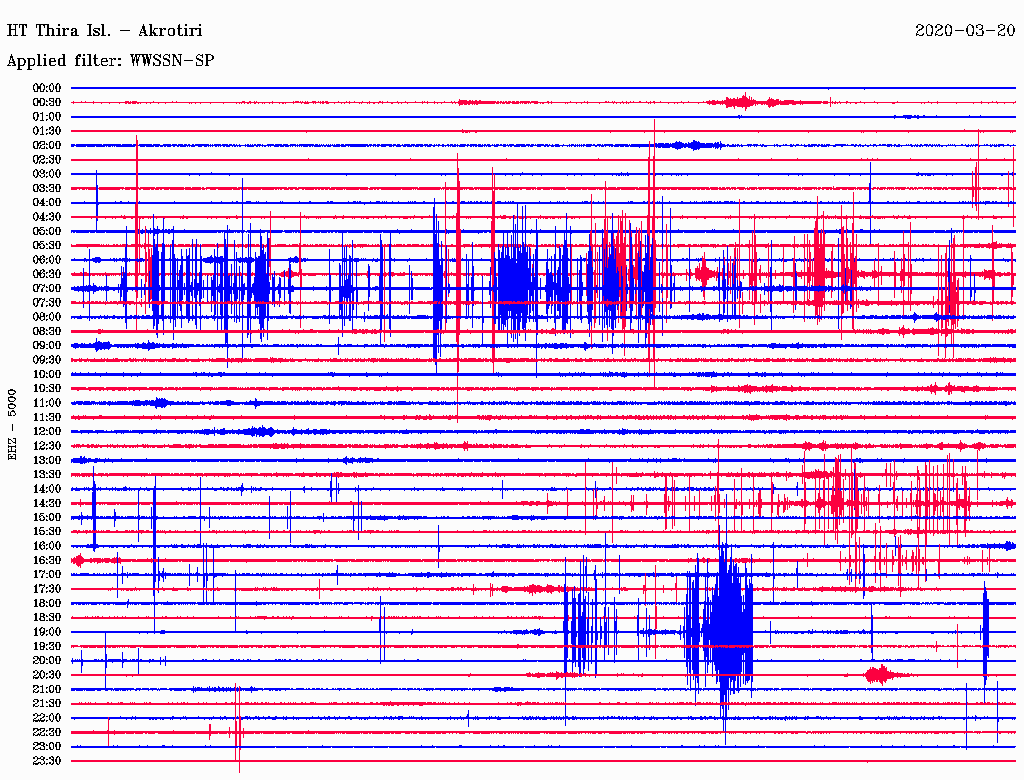Click the 07:30 time label
The height and width of the screenshot is (780, 1024).
click(x=47, y=303)
